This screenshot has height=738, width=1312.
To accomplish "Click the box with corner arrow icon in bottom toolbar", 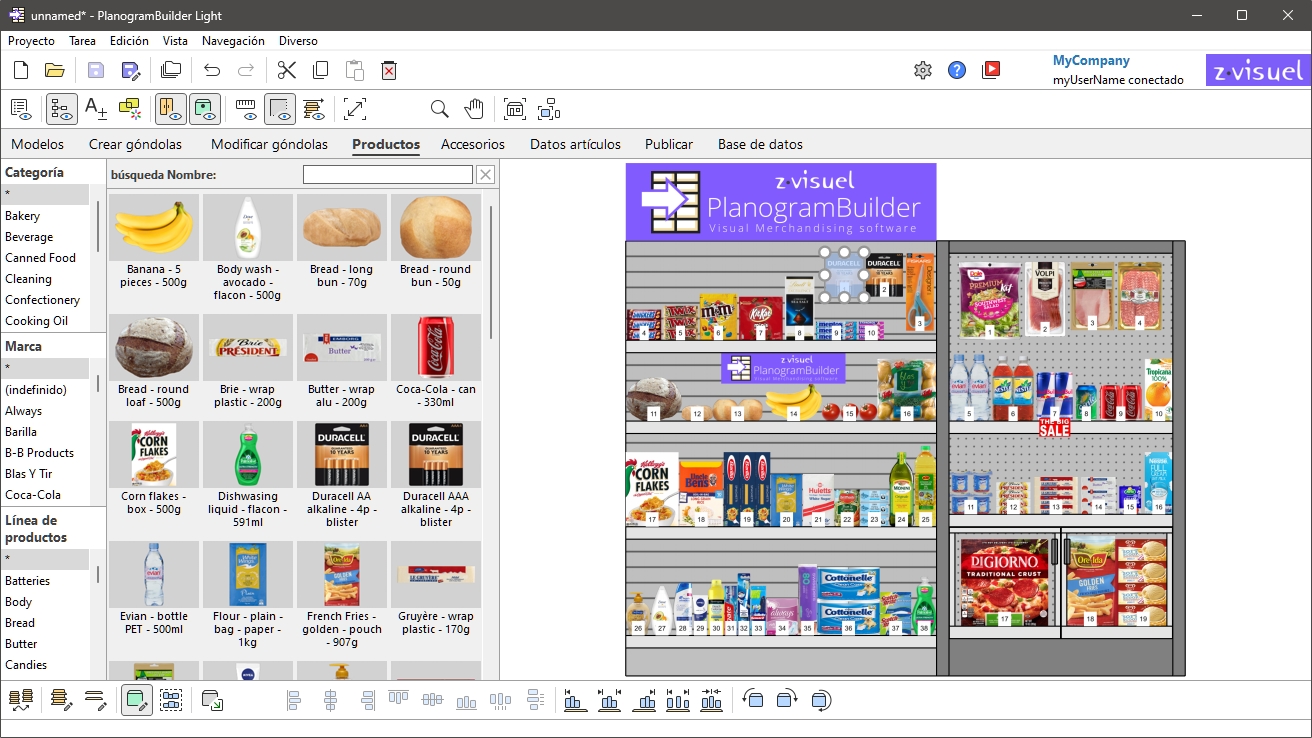I will coord(212,700).
